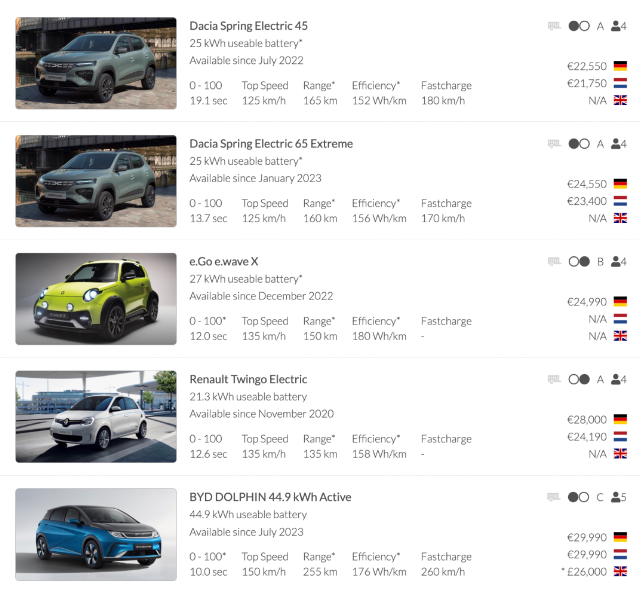
Task: Click seats icon for e.Go e.wave X
Action: (618, 262)
